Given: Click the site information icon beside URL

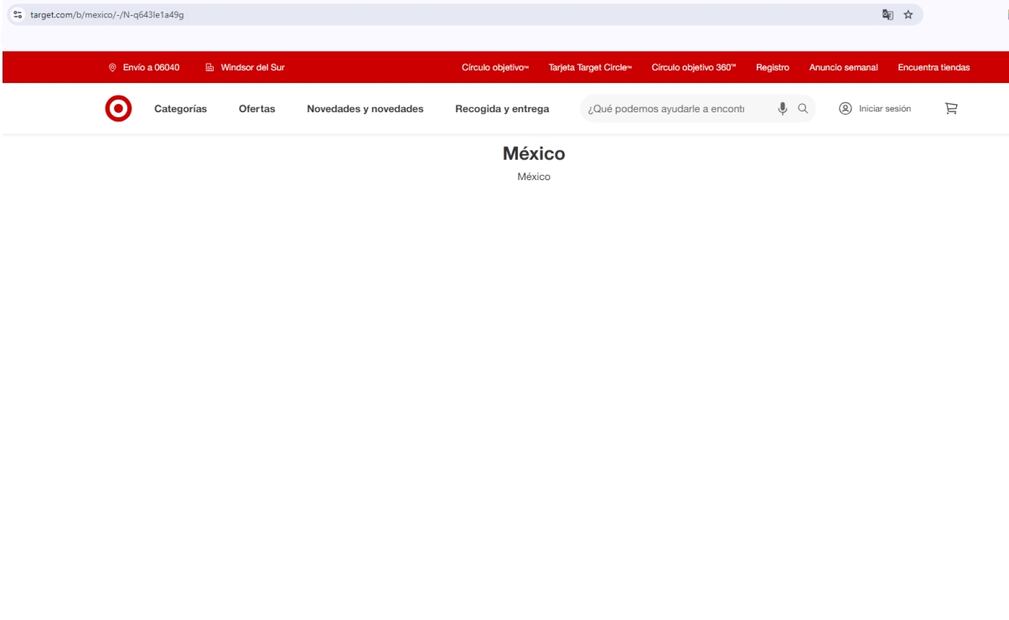Looking at the screenshot, I should coord(17,15).
